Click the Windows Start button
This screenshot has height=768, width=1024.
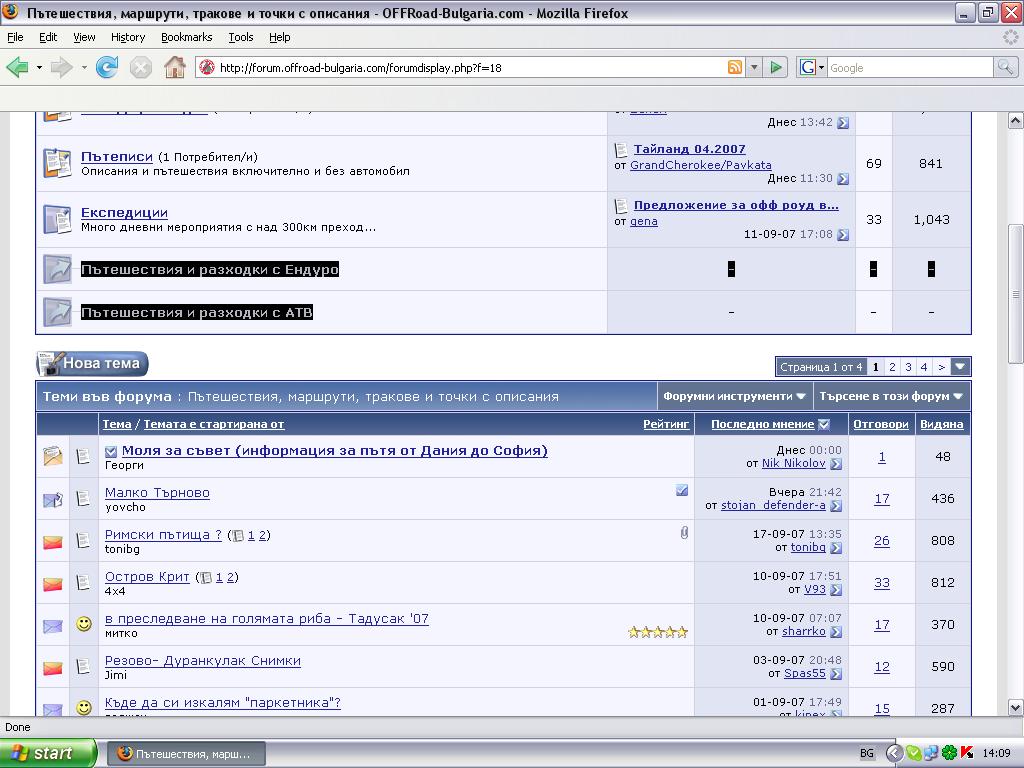(48, 753)
